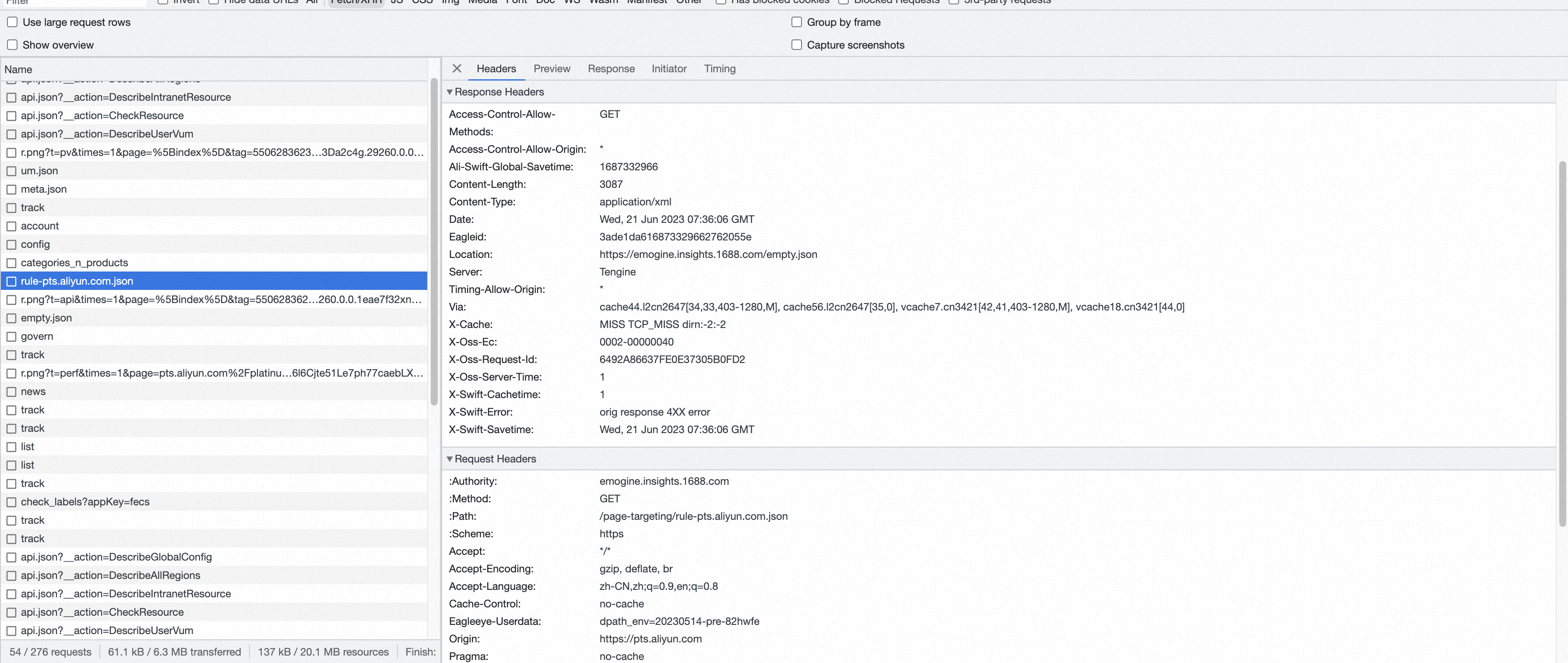Open the check_labels?appKey=fecs request

[85, 502]
